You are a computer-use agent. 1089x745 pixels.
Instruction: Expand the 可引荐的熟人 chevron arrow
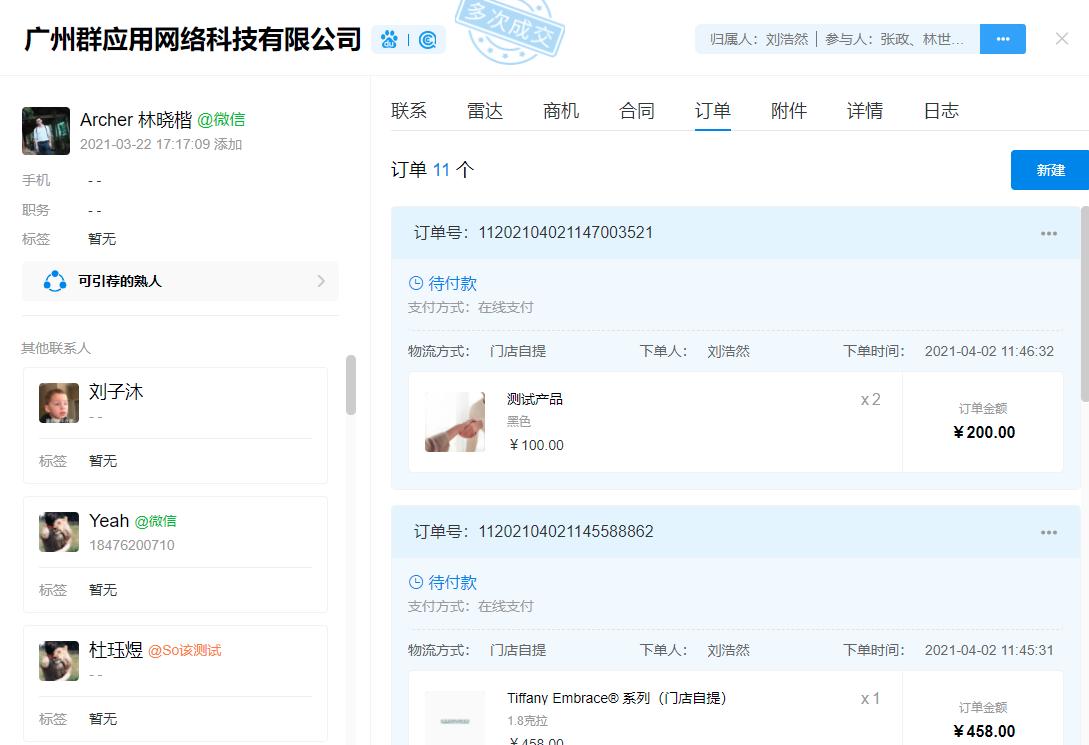click(321, 281)
